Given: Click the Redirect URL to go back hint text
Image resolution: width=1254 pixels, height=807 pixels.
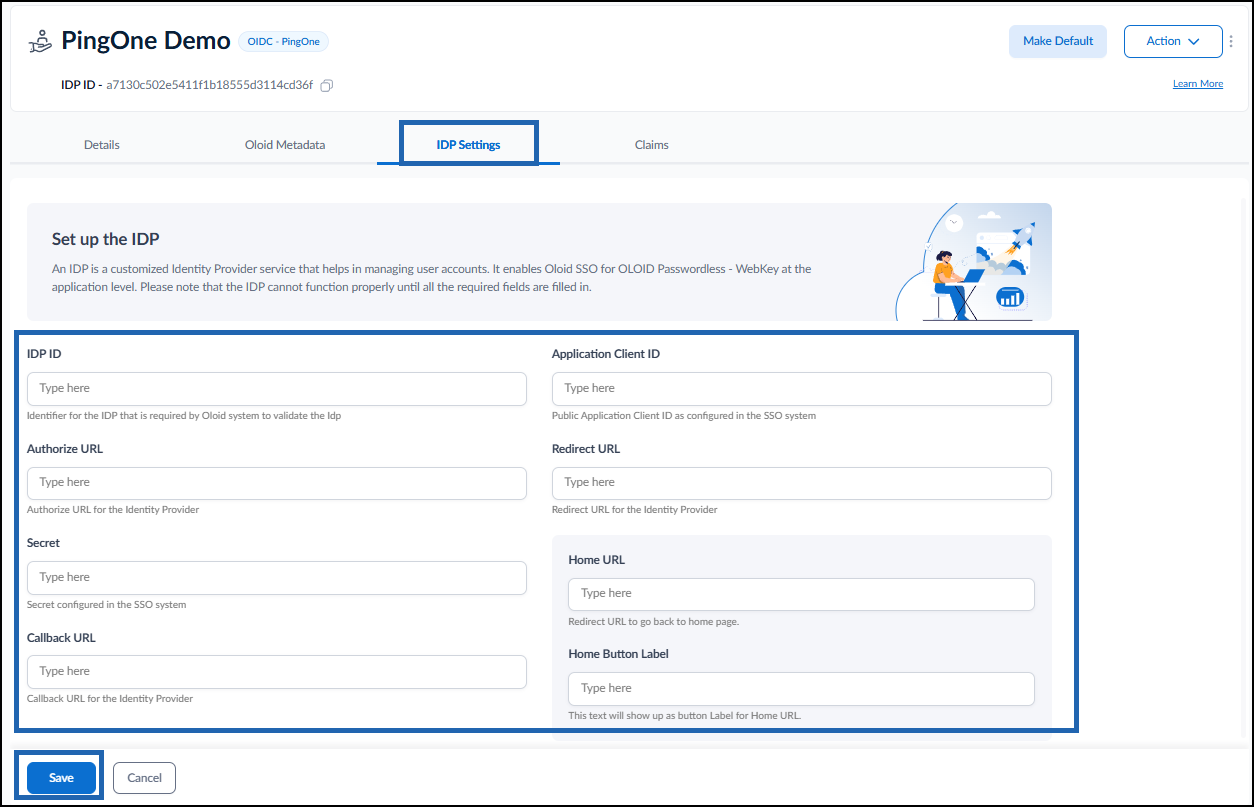Looking at the screenshot, I should coord(653,622).
